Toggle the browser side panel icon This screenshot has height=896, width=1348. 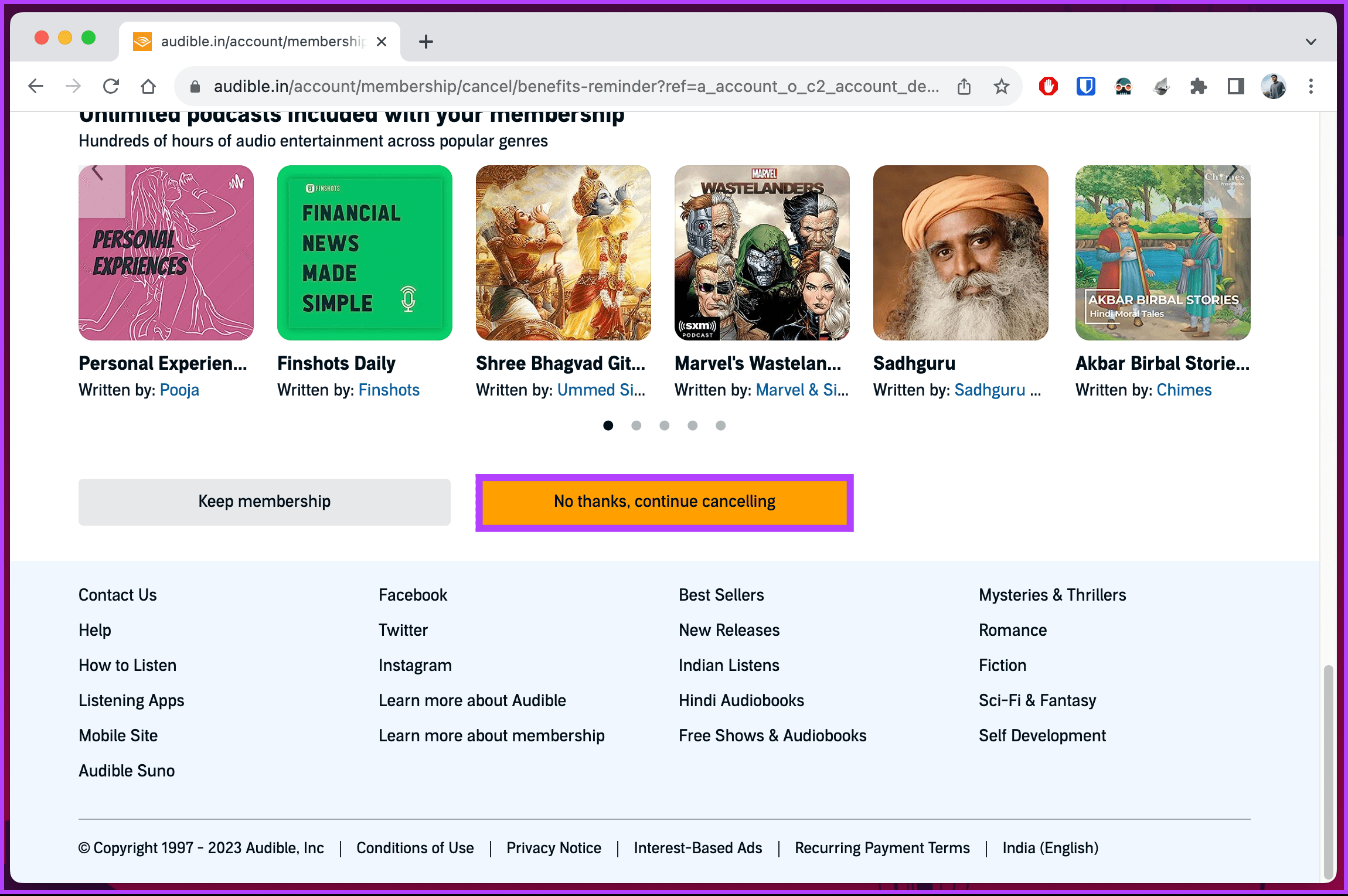(1236, 87)
